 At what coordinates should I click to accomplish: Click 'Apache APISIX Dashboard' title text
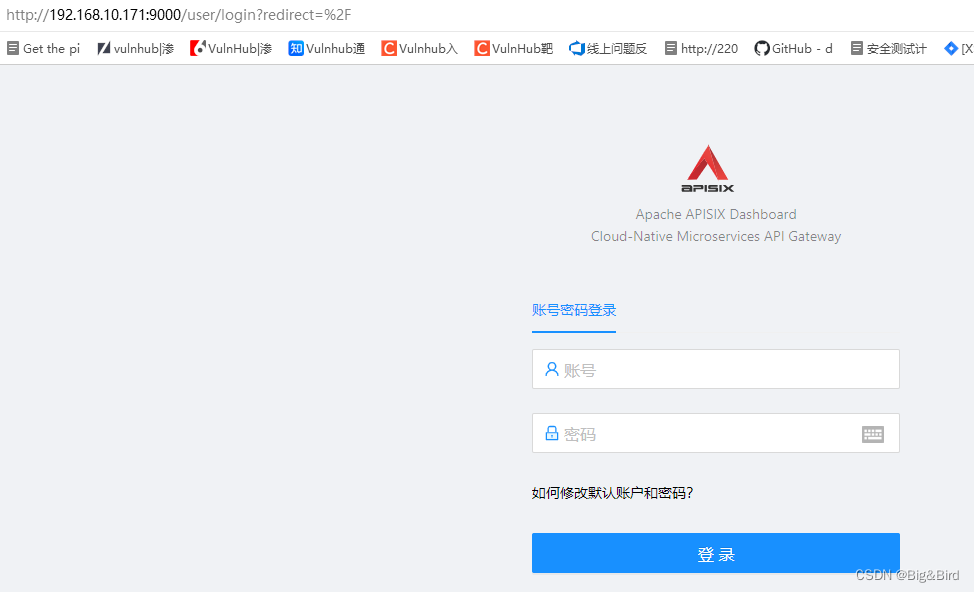(x=716, y=214)
